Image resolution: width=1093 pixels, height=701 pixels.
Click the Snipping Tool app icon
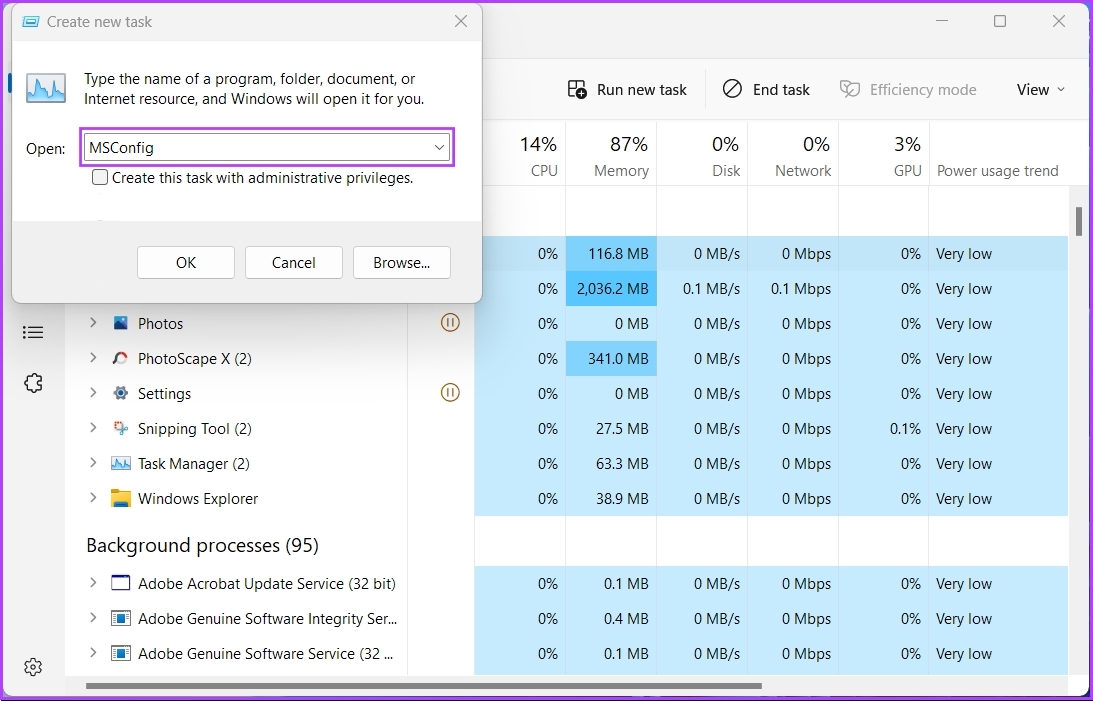[120, 428]
